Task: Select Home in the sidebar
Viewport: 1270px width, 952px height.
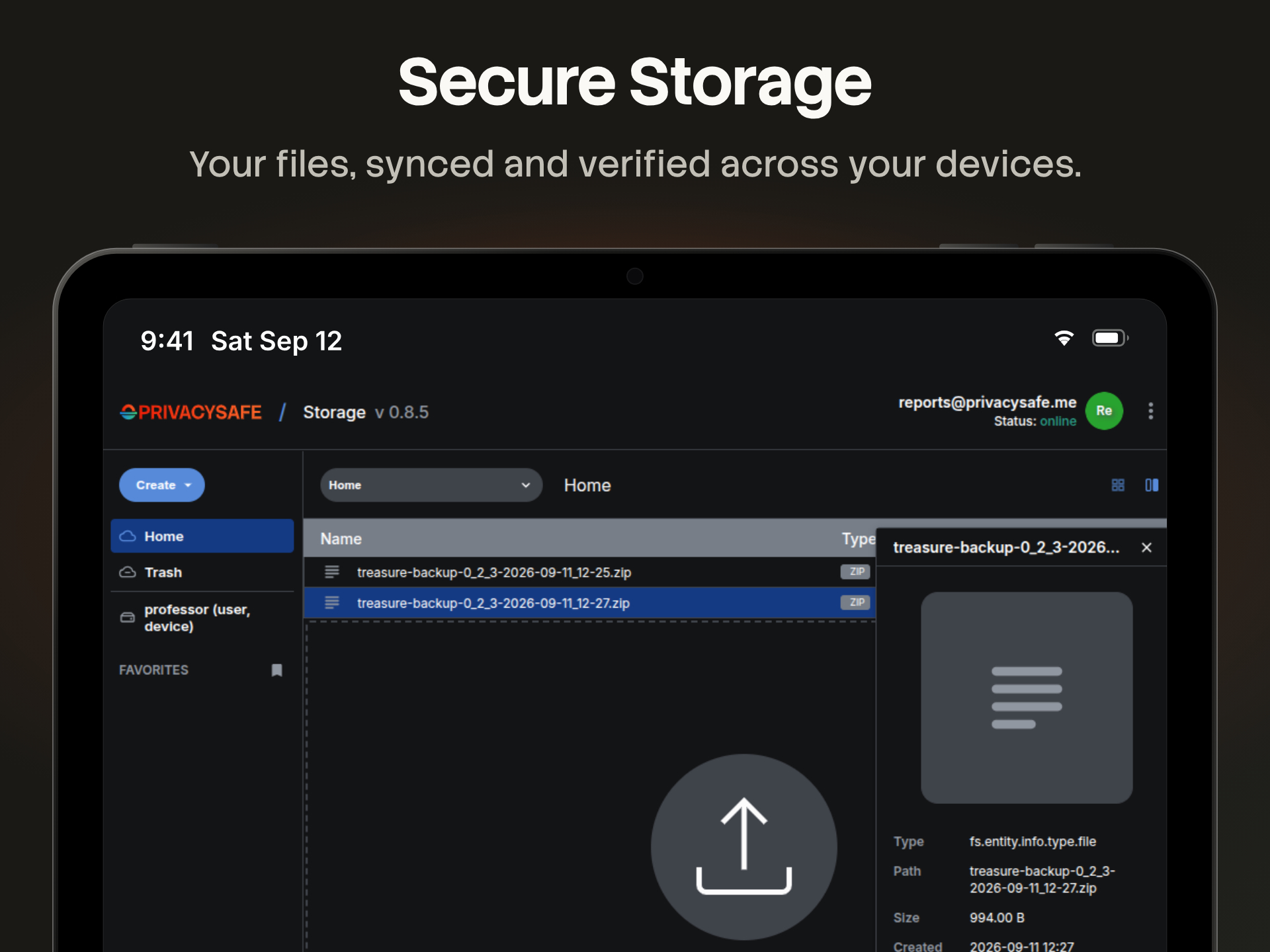Action: coord(202,536)
